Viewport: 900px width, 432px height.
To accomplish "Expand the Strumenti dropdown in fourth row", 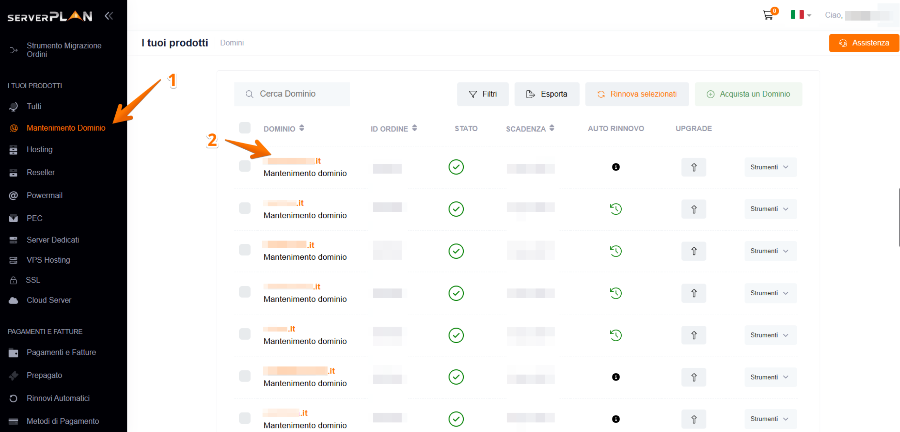I will click(x=770, y=293).
